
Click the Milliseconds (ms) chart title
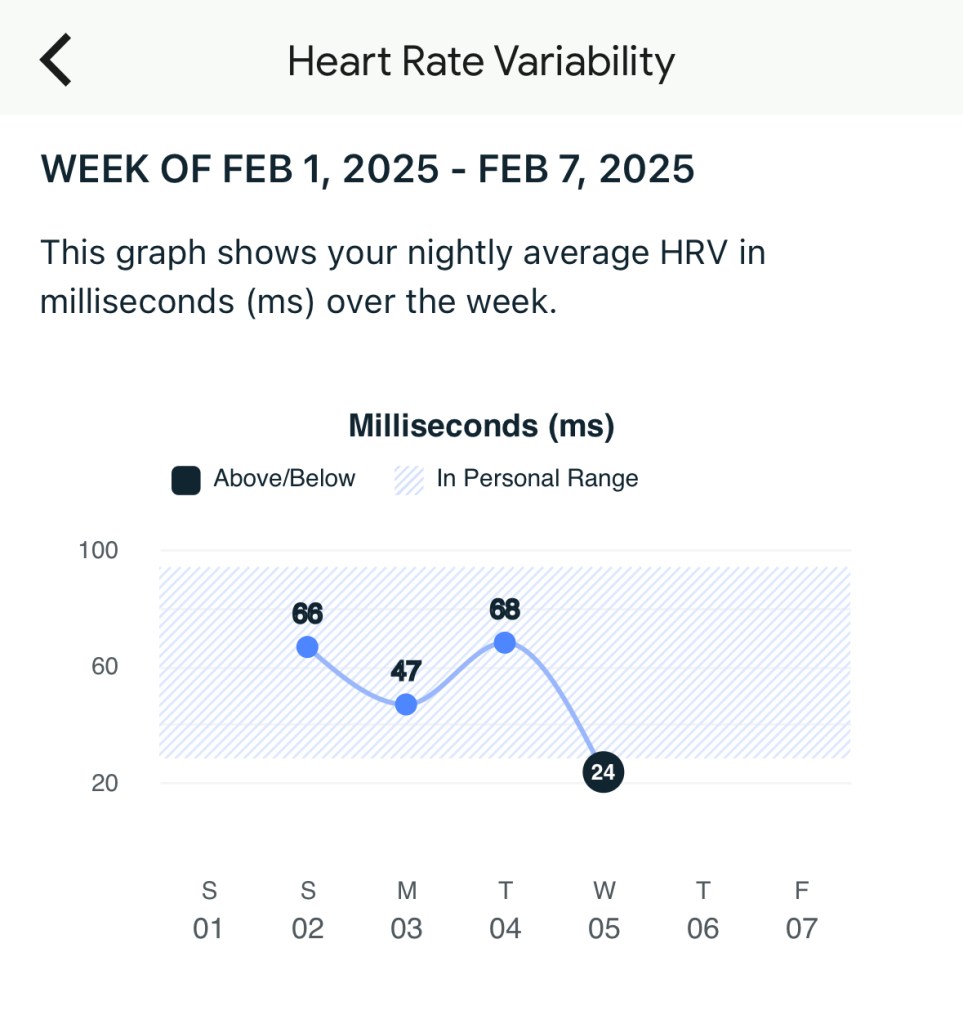pos(481,427)
